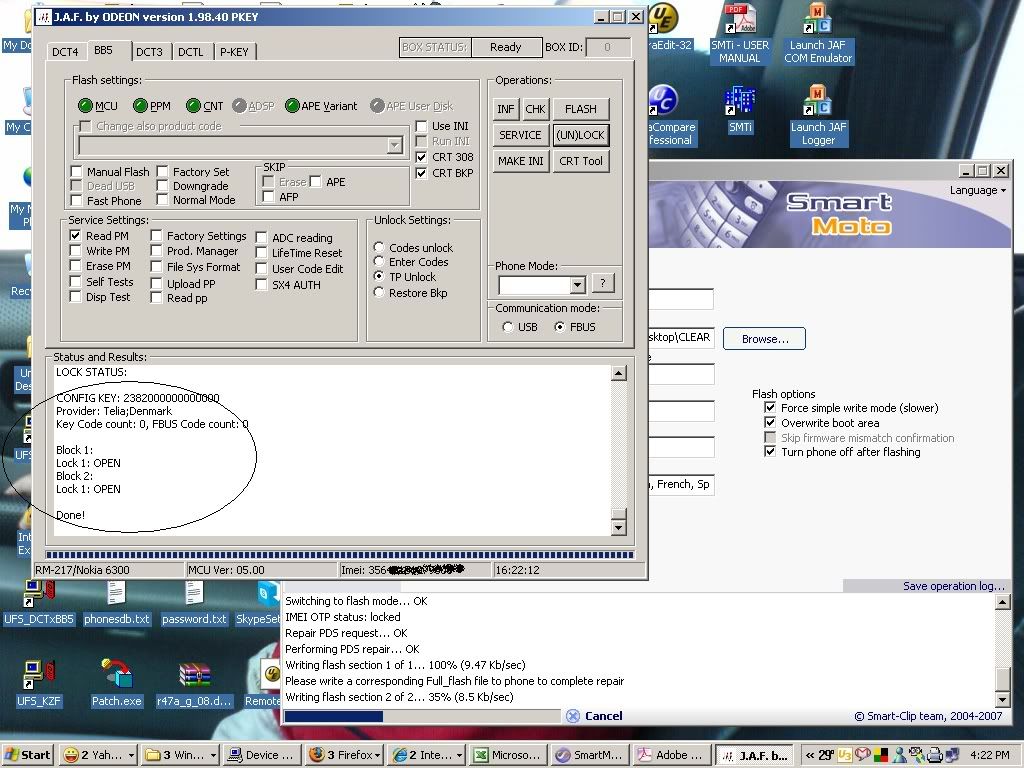This screenshot has width=1024, height=768.
Task: Click the Windows Start button
Action: [27, 755]
